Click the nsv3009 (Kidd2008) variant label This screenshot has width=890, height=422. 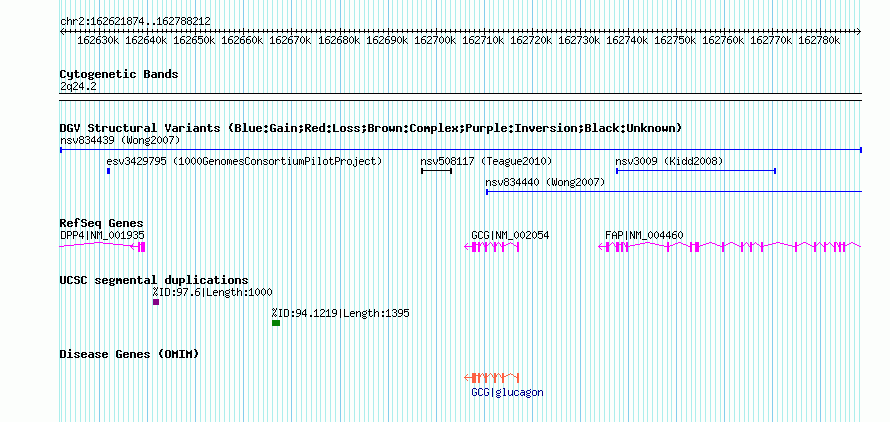coord(669,161)
